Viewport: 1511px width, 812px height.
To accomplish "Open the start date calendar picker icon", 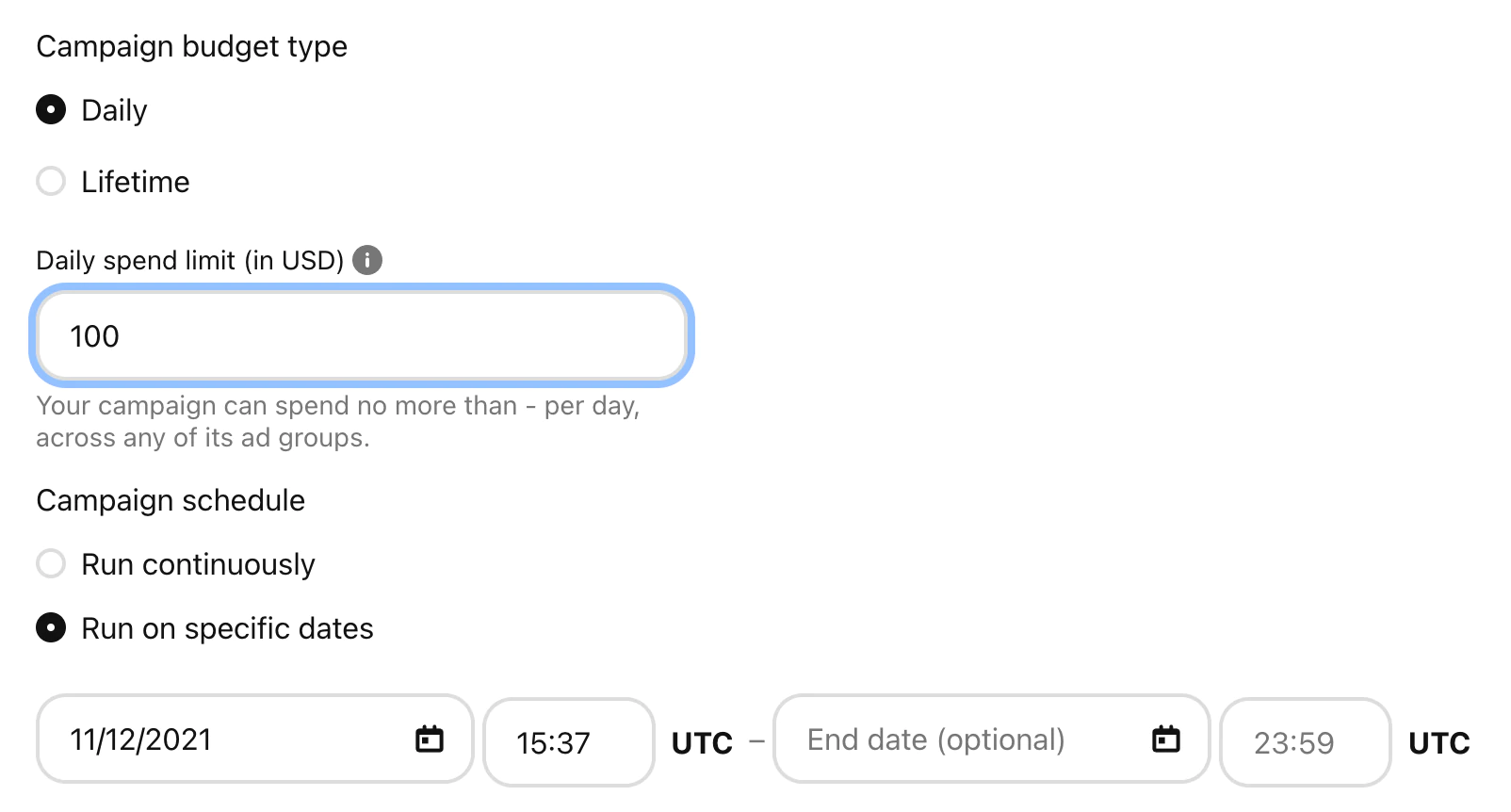I will pyautogui.click(x=430, y=739).
